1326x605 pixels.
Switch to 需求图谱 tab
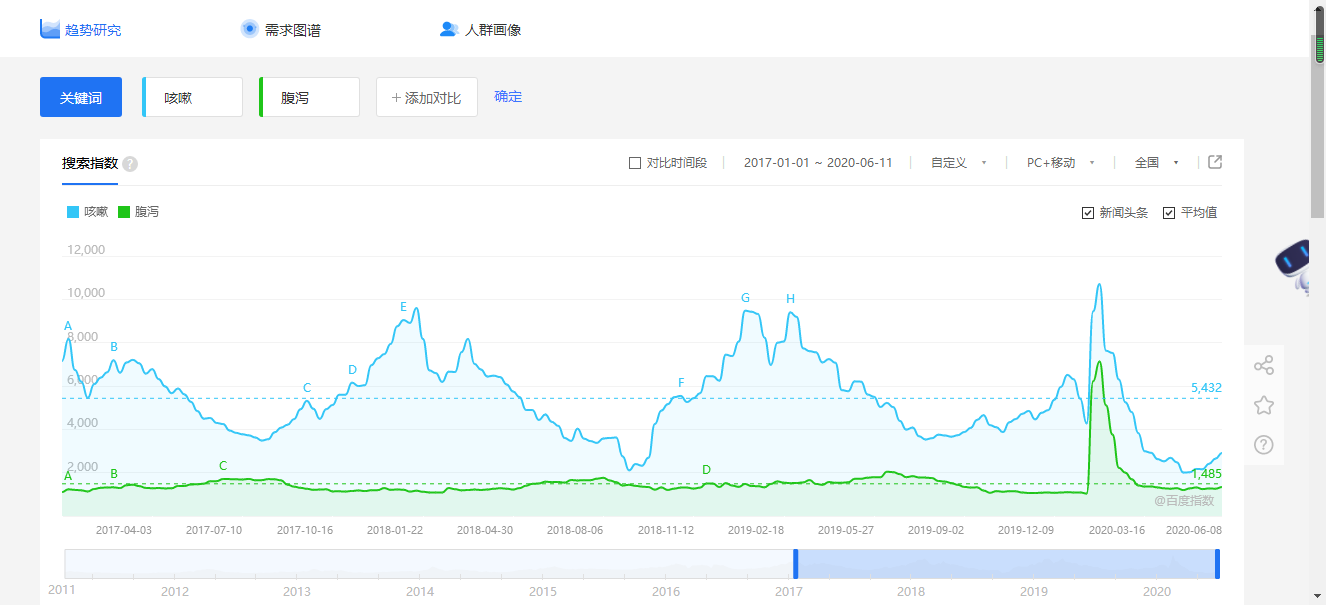click(x=293, y=30)
